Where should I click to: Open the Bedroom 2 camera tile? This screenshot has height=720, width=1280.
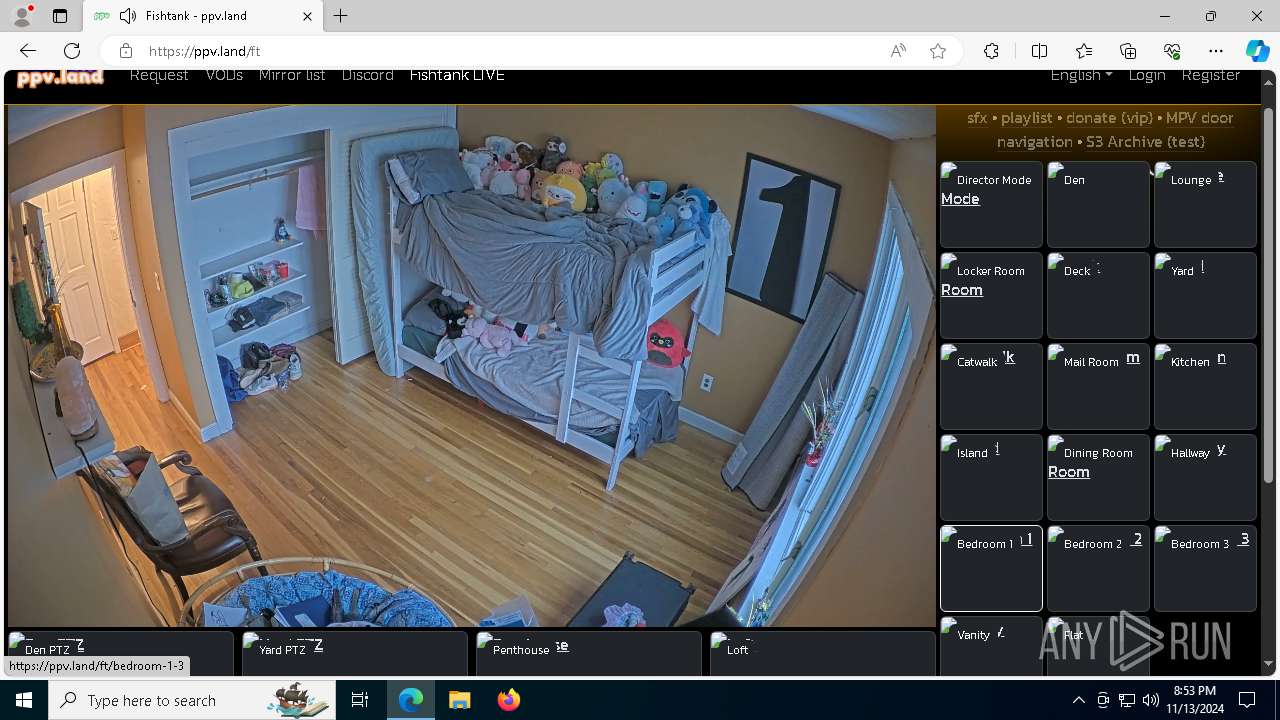pos(1098,568)
